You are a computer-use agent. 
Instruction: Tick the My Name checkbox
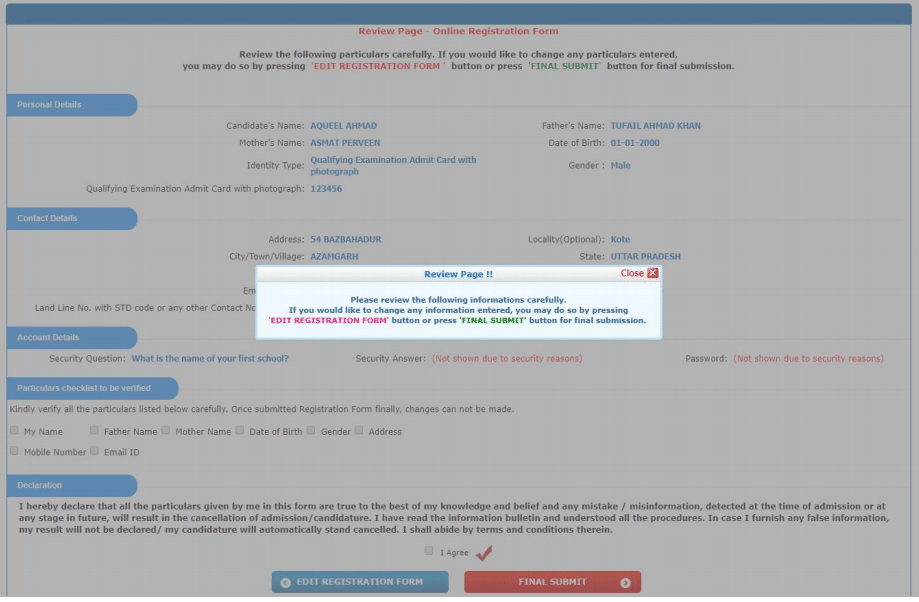(x=14, y=431)
